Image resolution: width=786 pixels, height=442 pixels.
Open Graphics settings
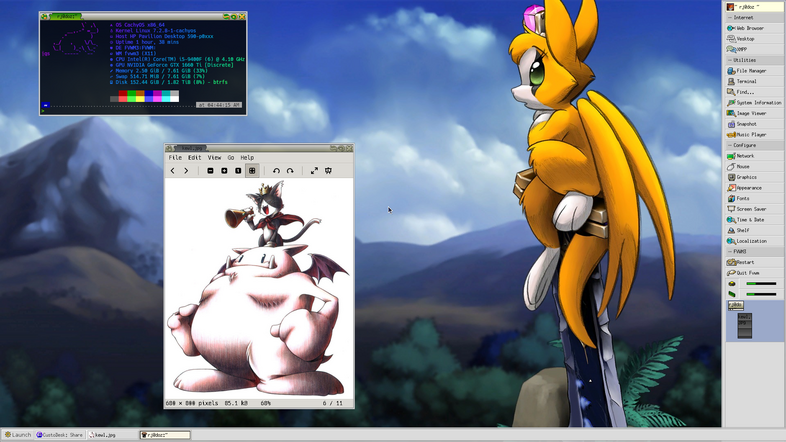(754, 177)
